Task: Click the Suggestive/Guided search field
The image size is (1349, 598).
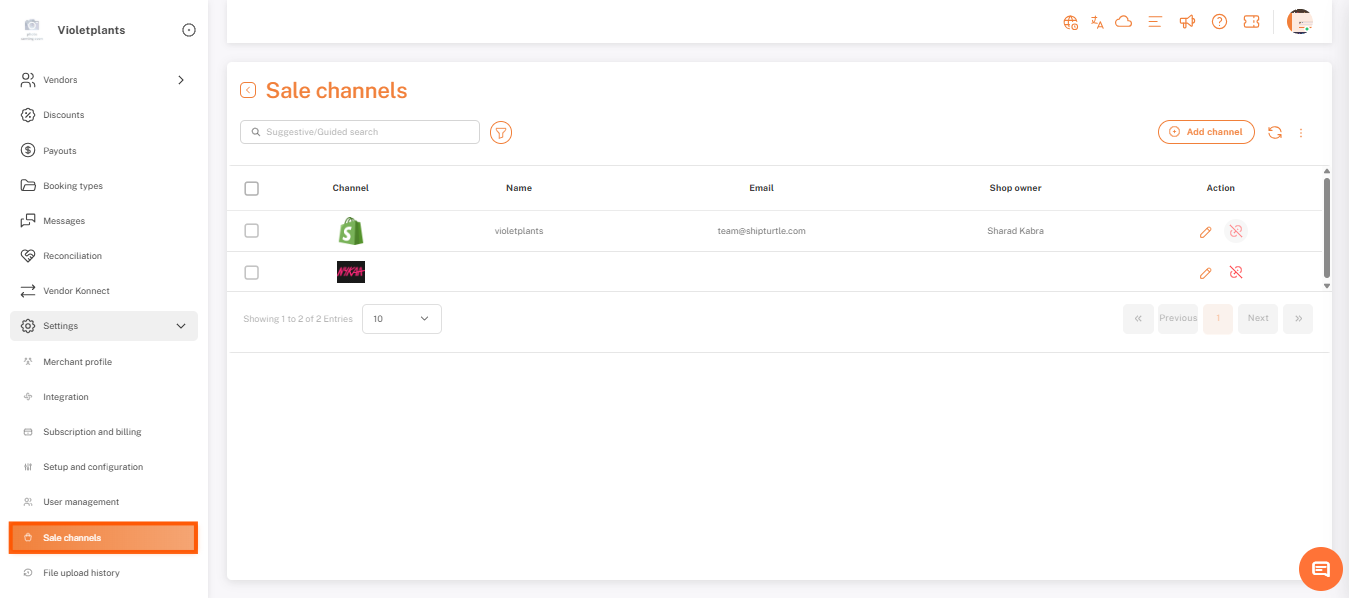Action: 360,132
